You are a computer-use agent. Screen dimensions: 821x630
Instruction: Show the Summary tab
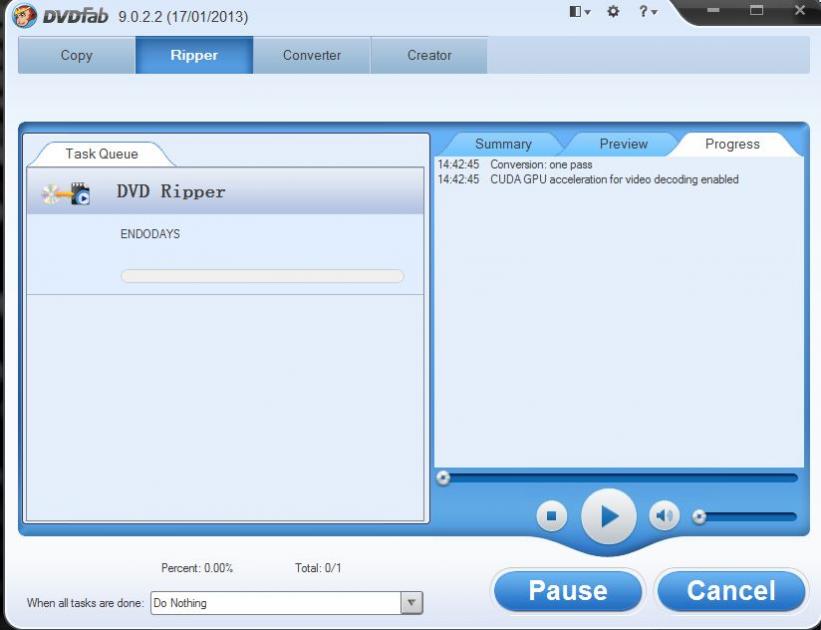503,144
